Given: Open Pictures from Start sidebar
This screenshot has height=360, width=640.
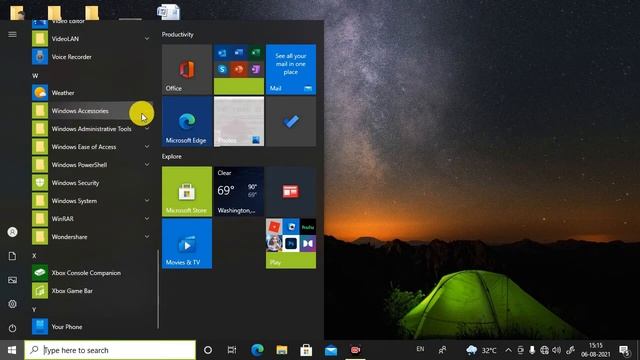Looking at the screenshot, I should click(x=12, y=280).
